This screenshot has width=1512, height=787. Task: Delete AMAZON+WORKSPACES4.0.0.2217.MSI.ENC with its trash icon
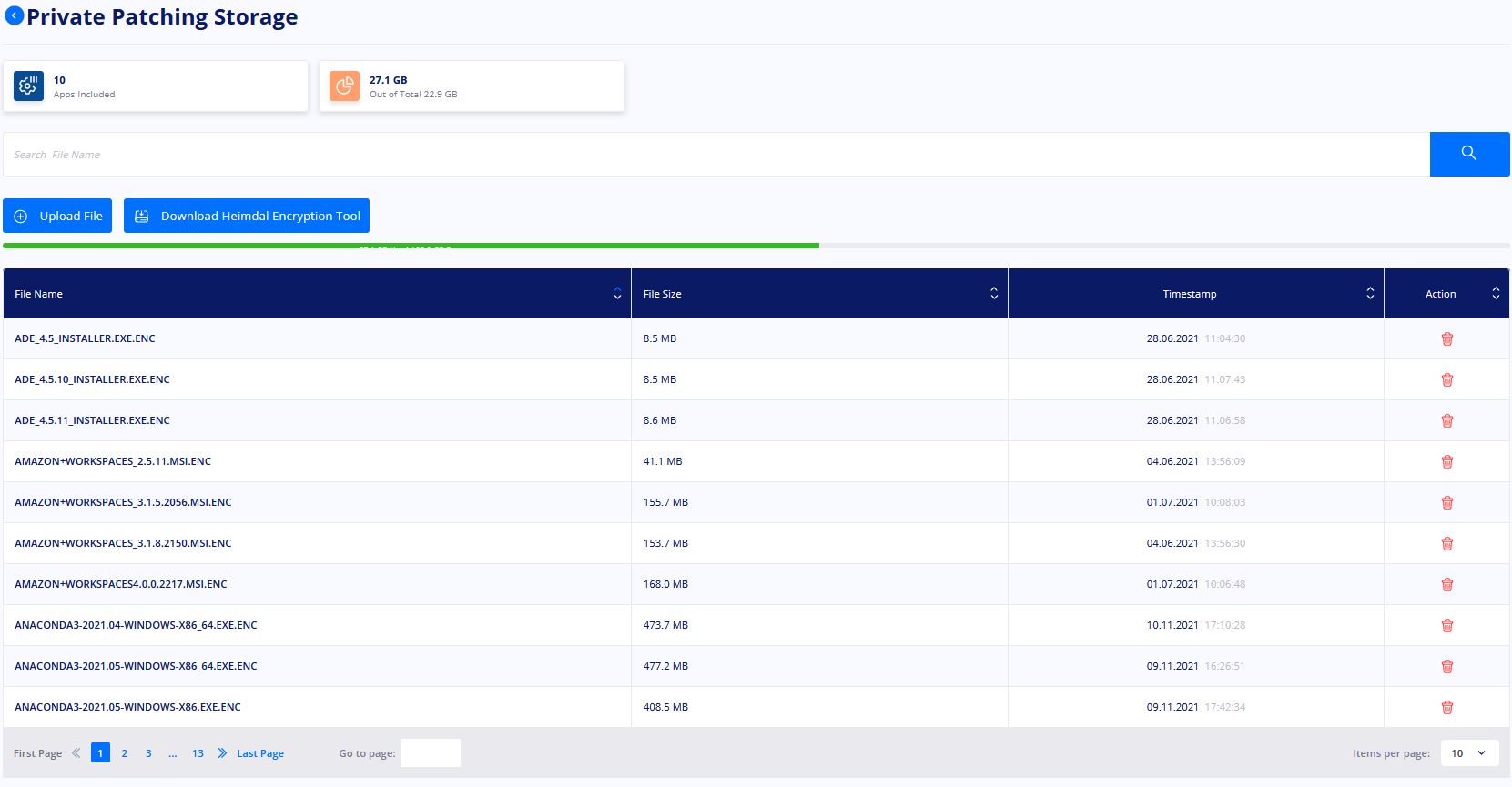click(1447, 584)
